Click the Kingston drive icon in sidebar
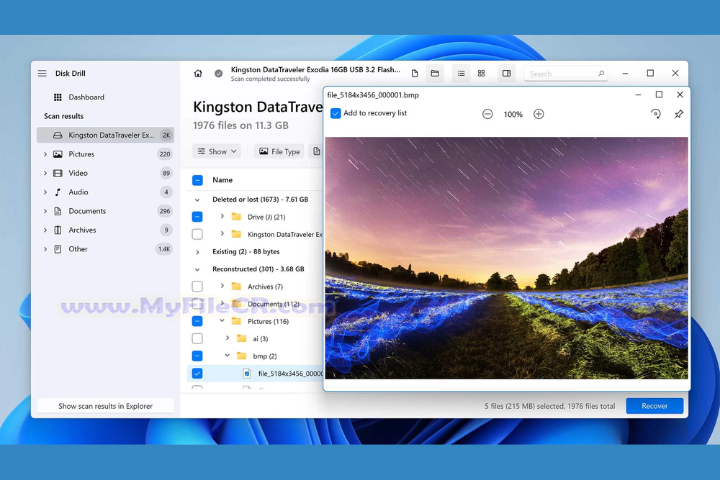Image resolution: width=720 pixels, height=480 pixels. click(x=57, y=135)
